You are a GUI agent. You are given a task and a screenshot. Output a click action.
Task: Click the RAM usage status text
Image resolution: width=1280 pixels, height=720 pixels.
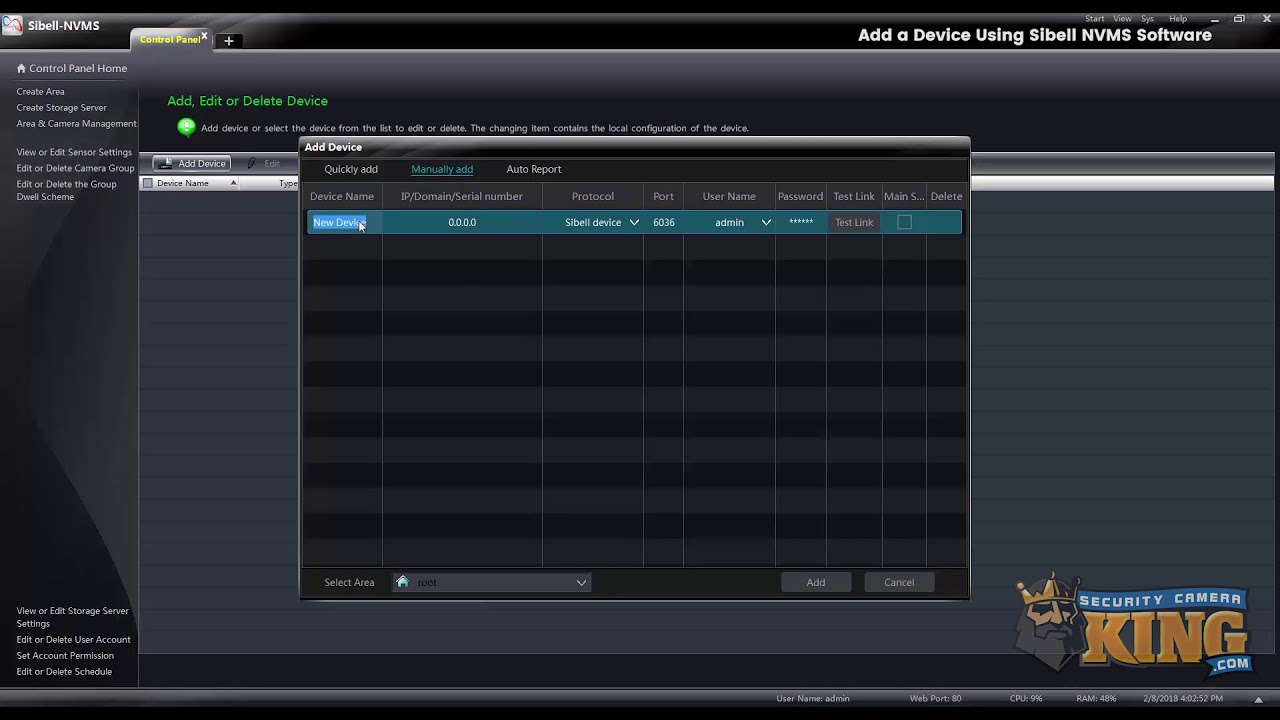1096,698
